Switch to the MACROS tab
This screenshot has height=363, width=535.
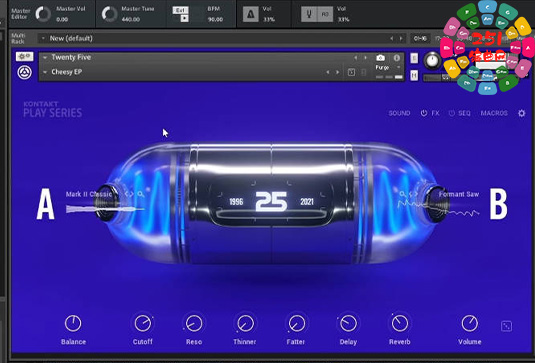pos(494,113)
